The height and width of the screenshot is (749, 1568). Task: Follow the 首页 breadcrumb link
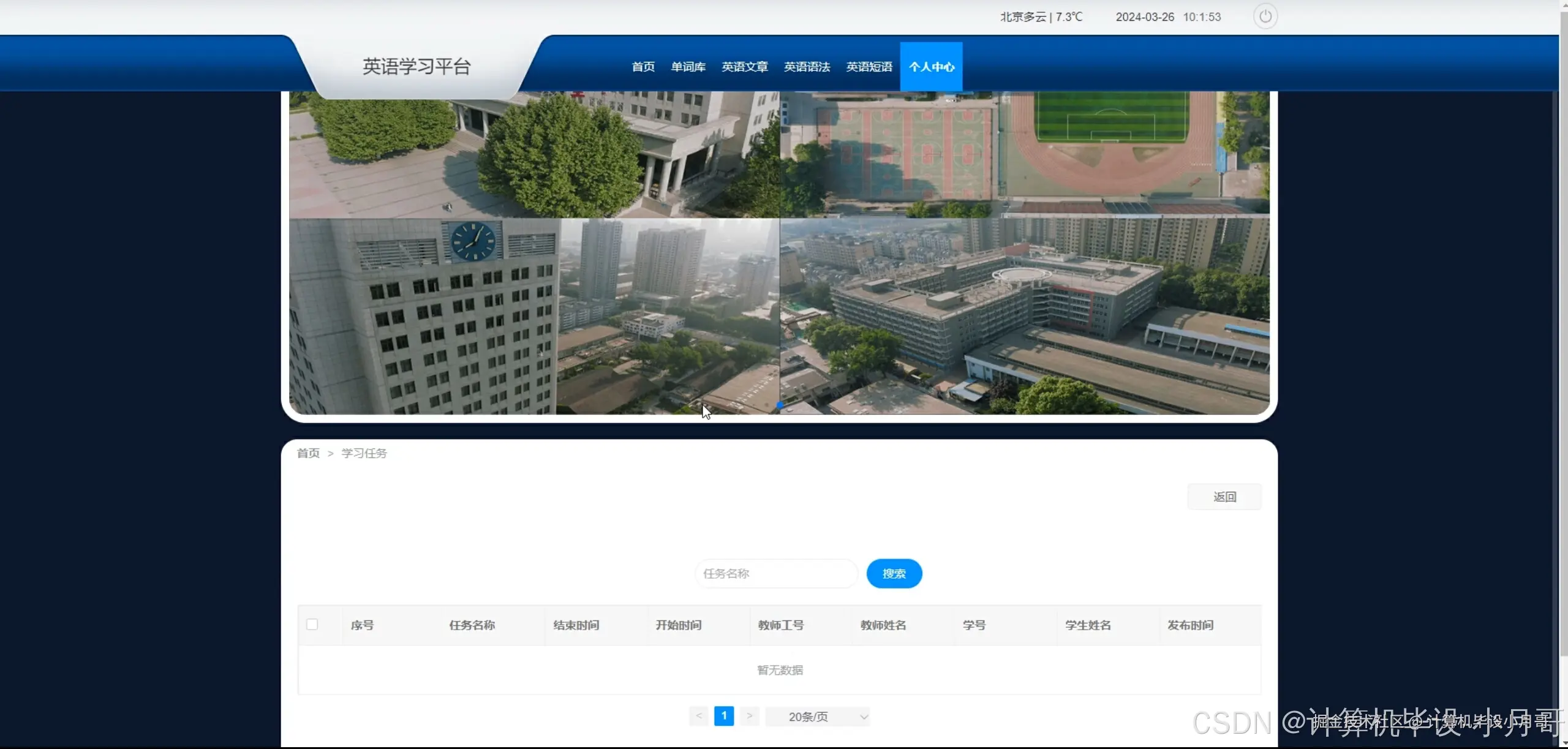(x=308, y=453)
